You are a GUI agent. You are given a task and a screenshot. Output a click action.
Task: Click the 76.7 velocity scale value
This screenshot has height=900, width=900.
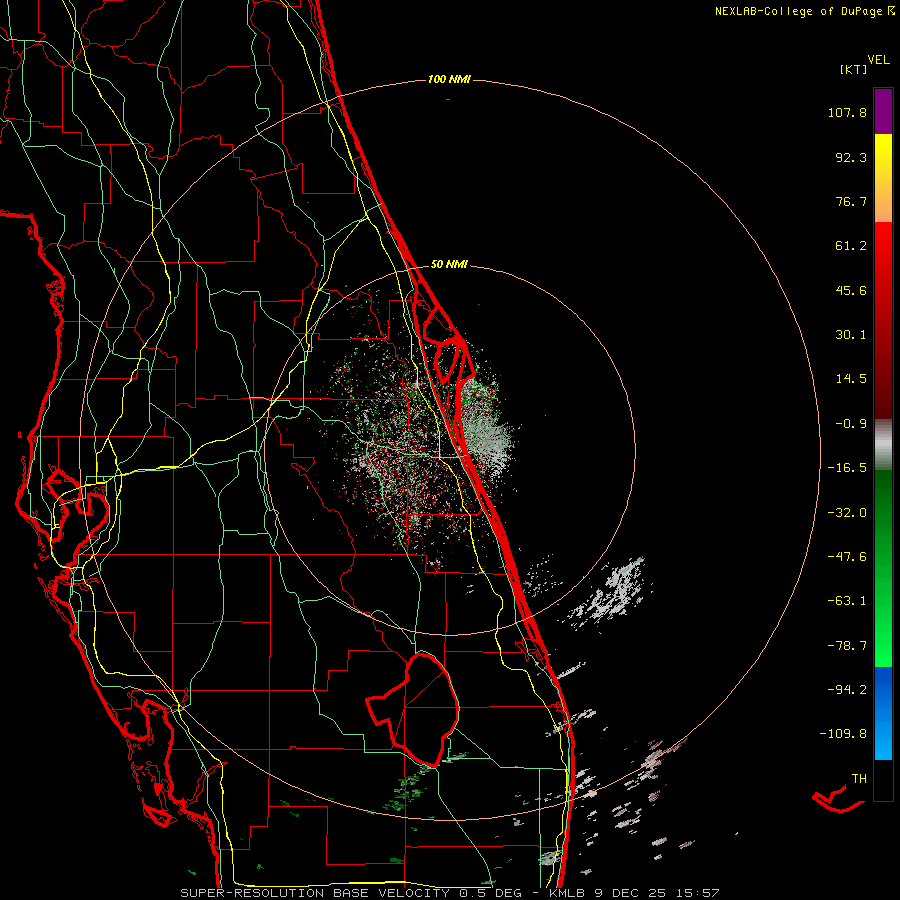[x=851, y=201]
